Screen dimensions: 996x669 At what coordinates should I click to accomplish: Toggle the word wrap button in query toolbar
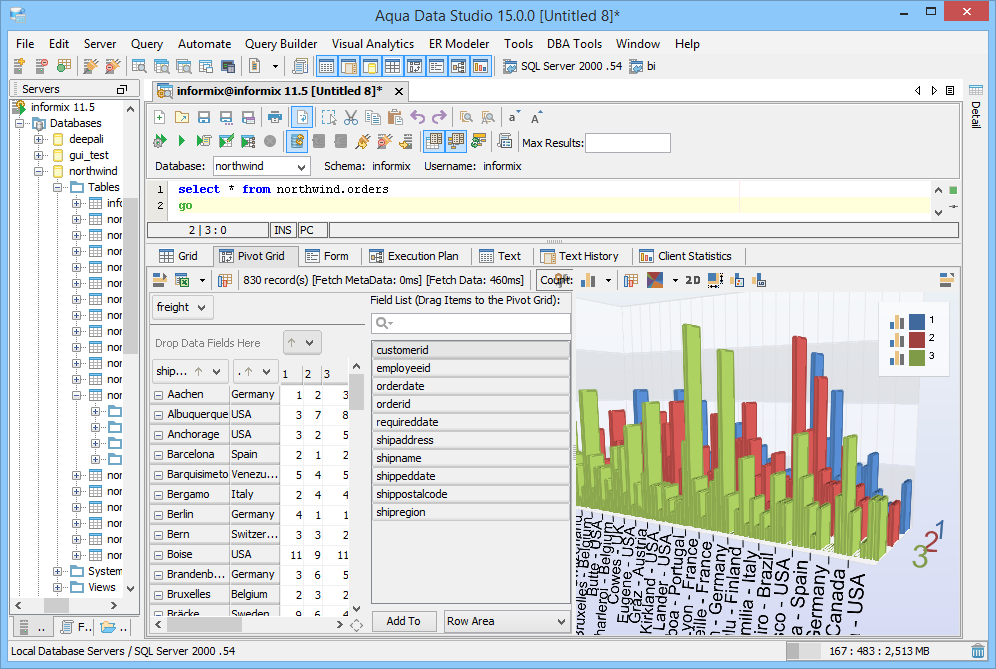click(302, 118)
